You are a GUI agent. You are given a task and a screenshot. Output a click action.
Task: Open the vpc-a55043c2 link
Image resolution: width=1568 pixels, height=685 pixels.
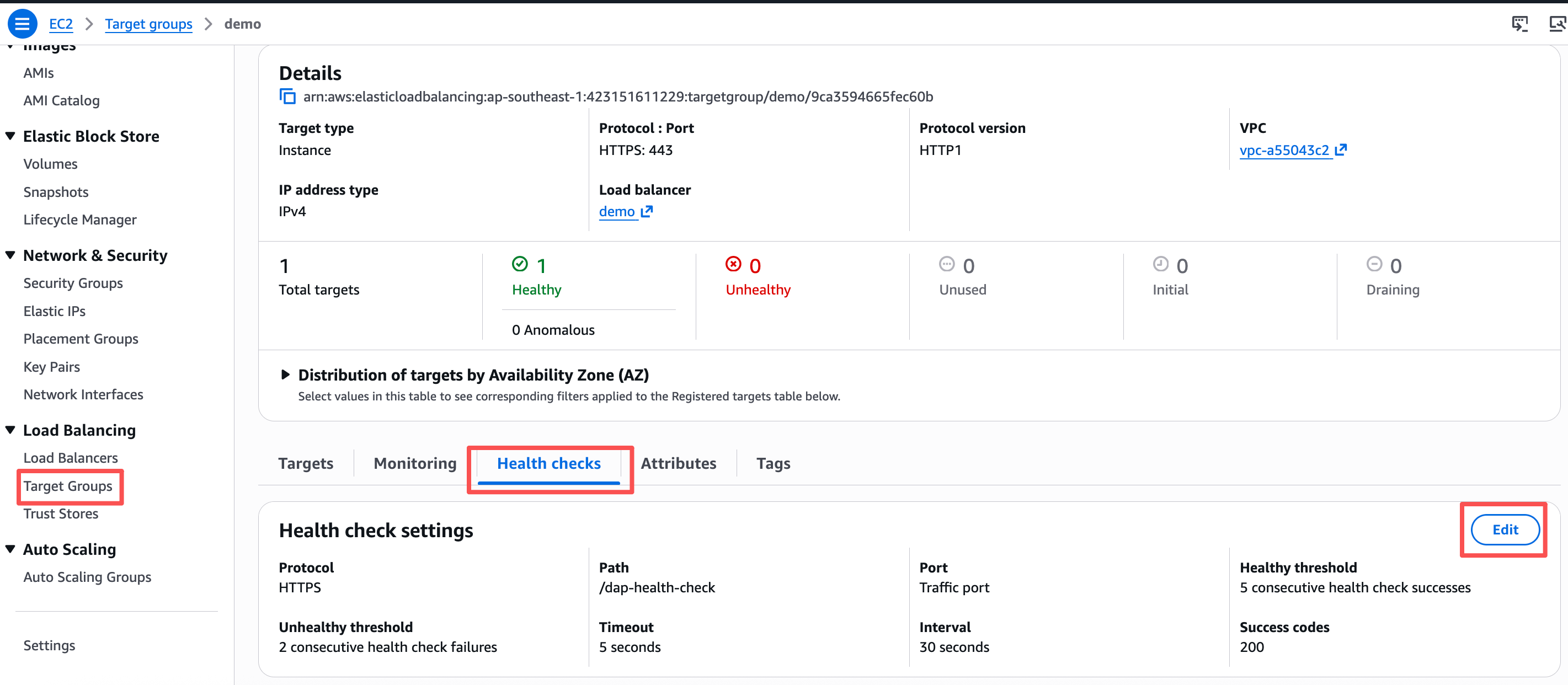1284,149
